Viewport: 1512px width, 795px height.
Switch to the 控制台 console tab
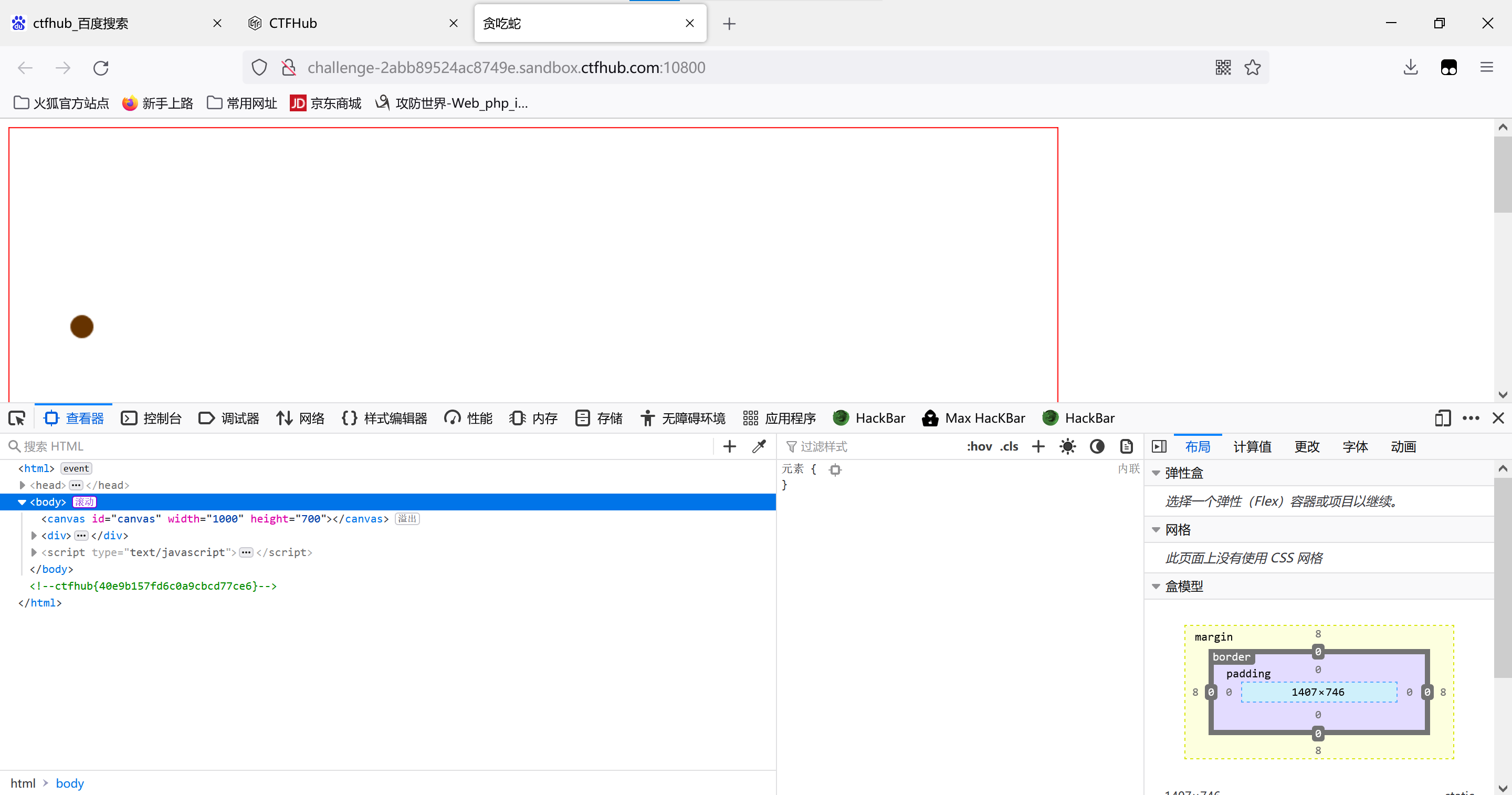click(x=151, y=418)
